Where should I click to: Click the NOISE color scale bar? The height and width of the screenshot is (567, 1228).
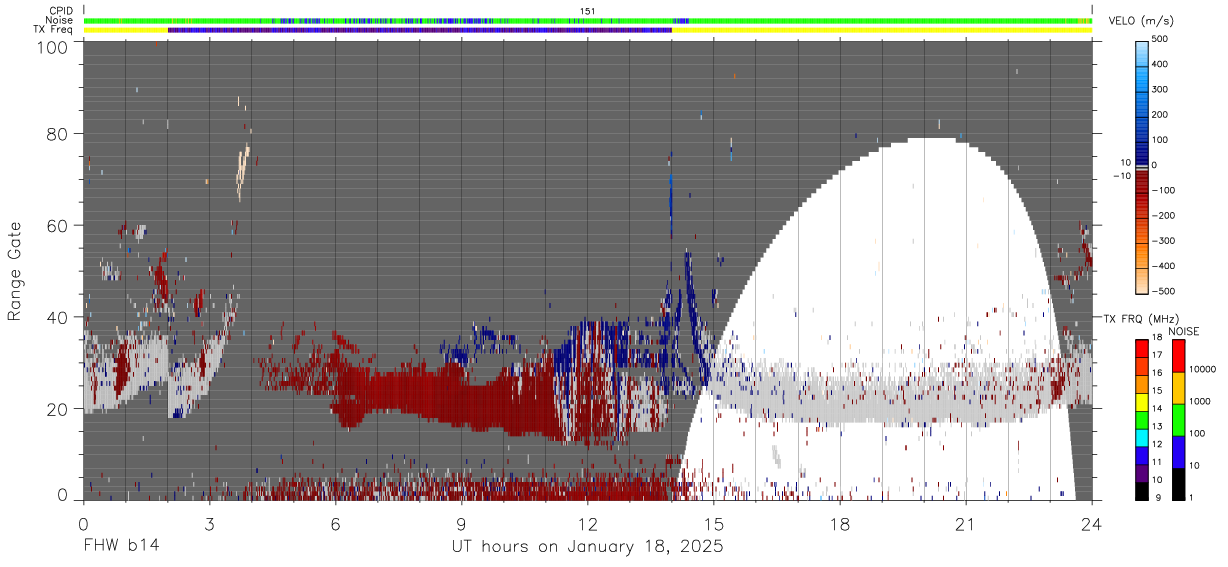pyautogui.click(x=1177, y=419)
